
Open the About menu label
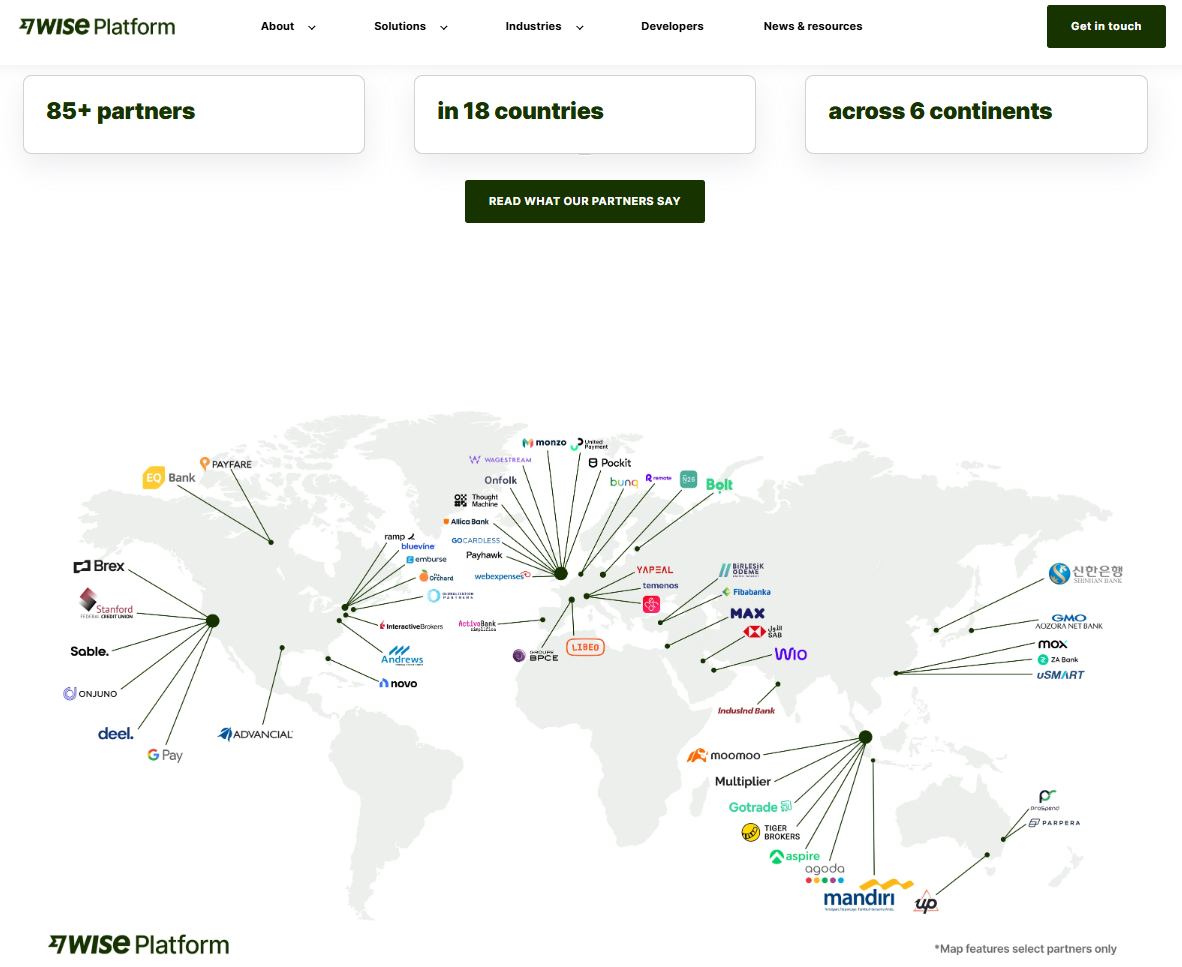[x=277, y=26]
